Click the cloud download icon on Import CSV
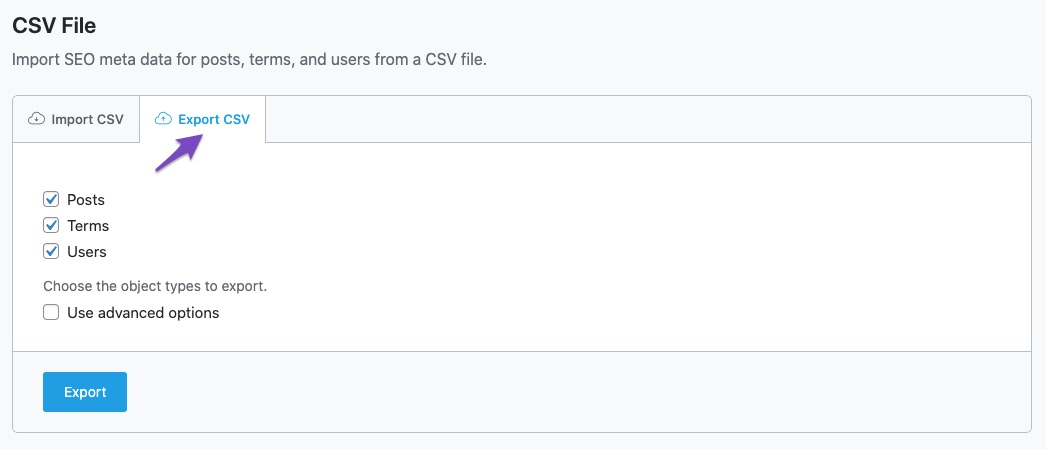Viewport: 1046px width, 449px height. coord(36,119)
